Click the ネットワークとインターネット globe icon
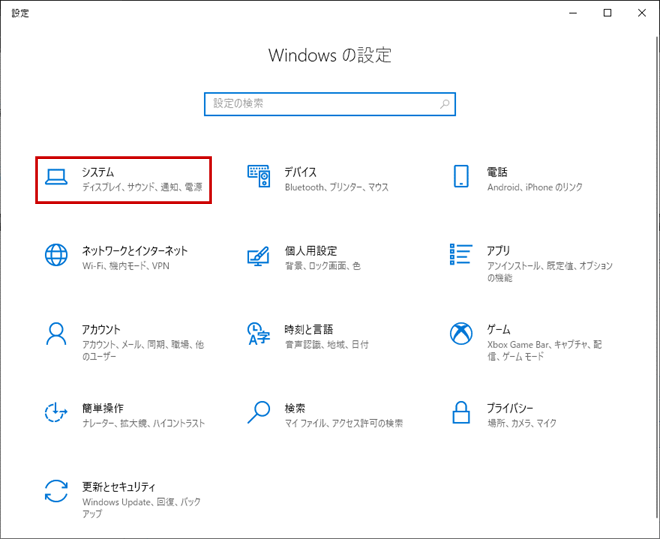Screen dimensions: 660x539 tap(56, 255)
